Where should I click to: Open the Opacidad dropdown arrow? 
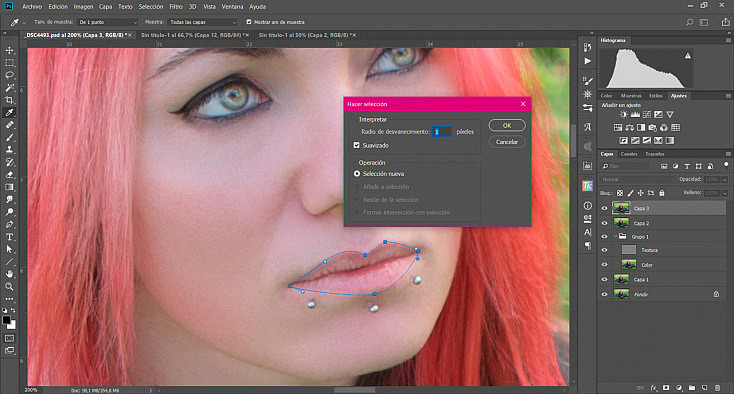coord(725,180)
